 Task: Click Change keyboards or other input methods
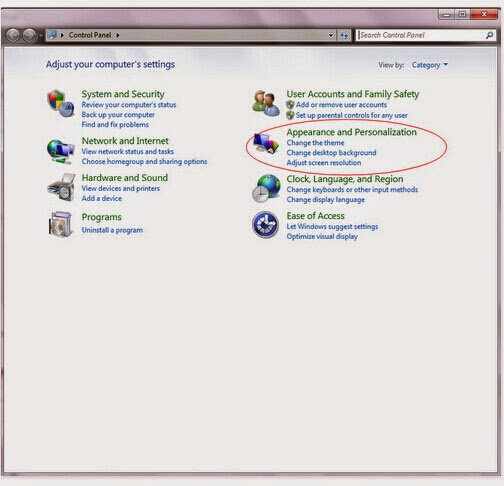coord(352,190)
